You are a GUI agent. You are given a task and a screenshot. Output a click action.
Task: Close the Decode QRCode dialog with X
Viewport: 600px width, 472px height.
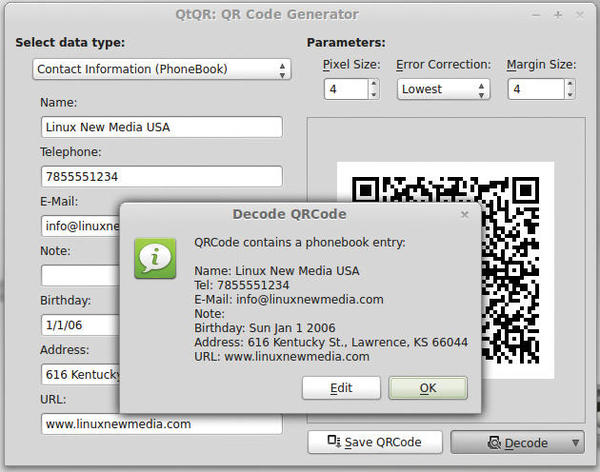pyautogui.click(x=464, y=214)
